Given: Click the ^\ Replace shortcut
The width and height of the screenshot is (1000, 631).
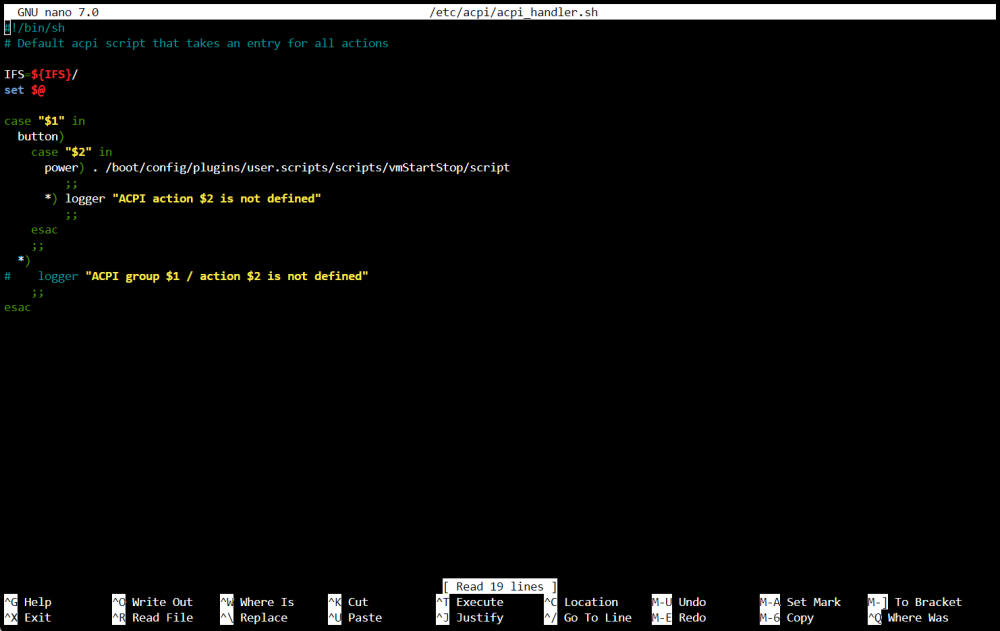Looking at the screenshot, I should click(254, 618).
